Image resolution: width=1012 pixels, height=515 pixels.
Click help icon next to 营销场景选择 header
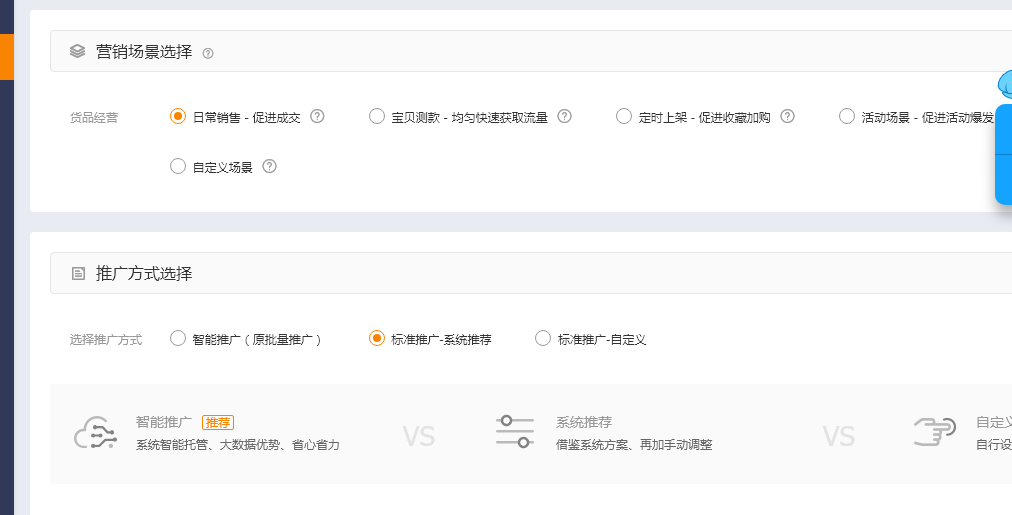click(x=208, y=53)
